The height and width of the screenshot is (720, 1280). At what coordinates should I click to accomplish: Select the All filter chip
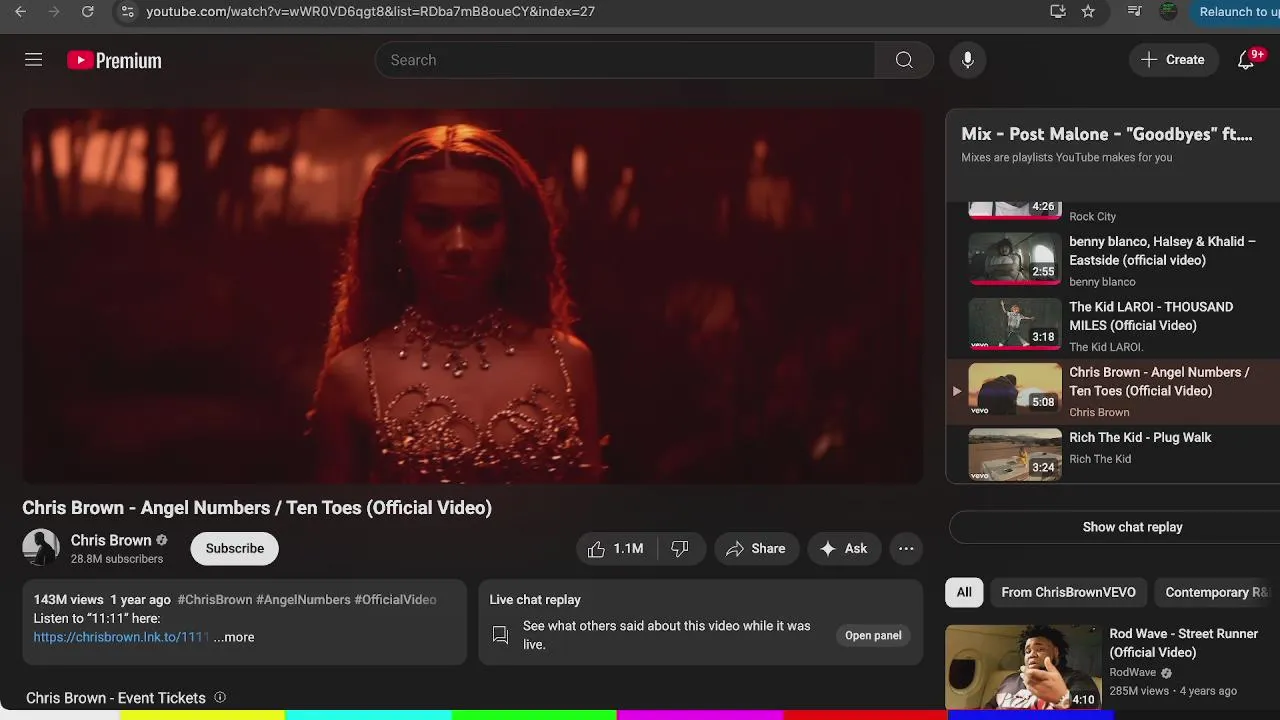coord(964,592)
